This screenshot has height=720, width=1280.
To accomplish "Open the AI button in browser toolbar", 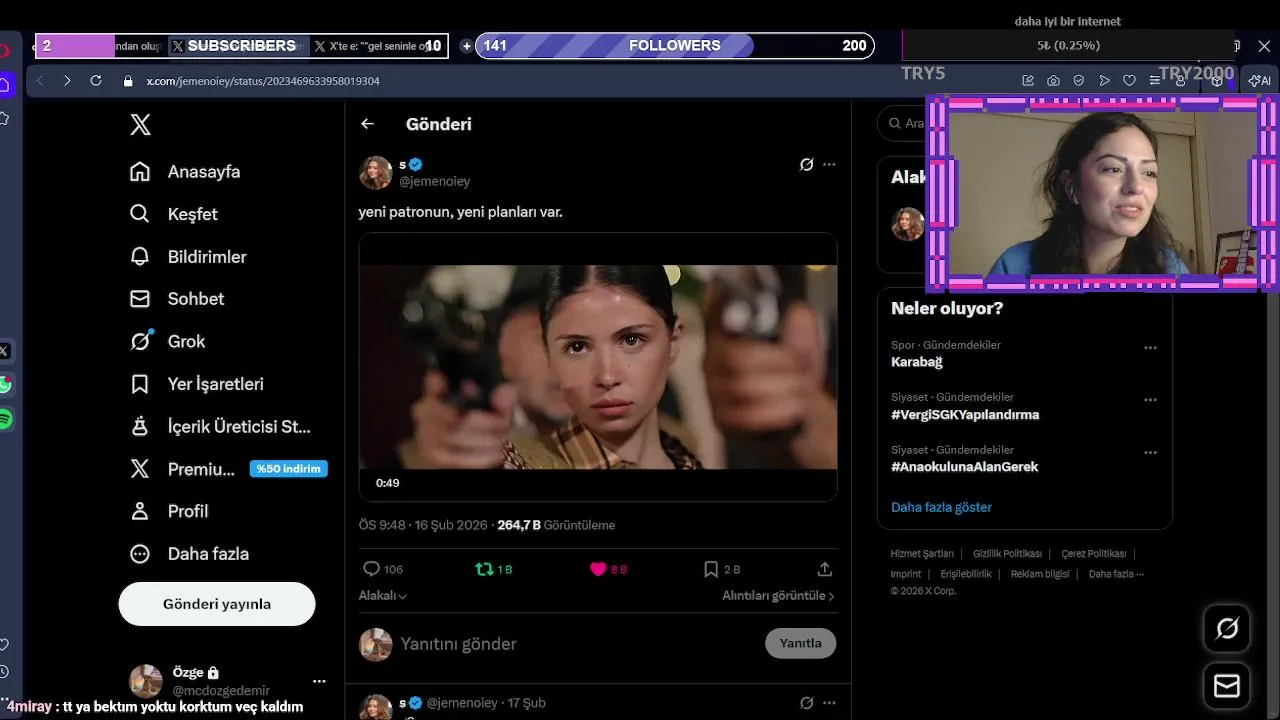I will pyautogui.click(x=1260, y=81).
